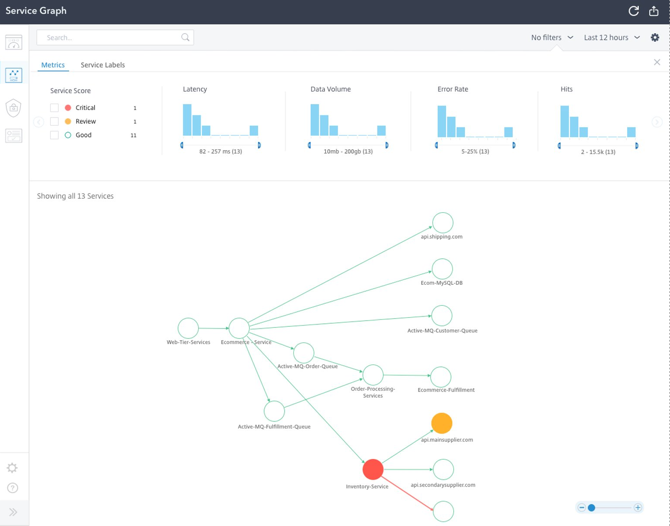
Task: Select the Active-MQ-Customer-Queue node
Action: [442, 316]
